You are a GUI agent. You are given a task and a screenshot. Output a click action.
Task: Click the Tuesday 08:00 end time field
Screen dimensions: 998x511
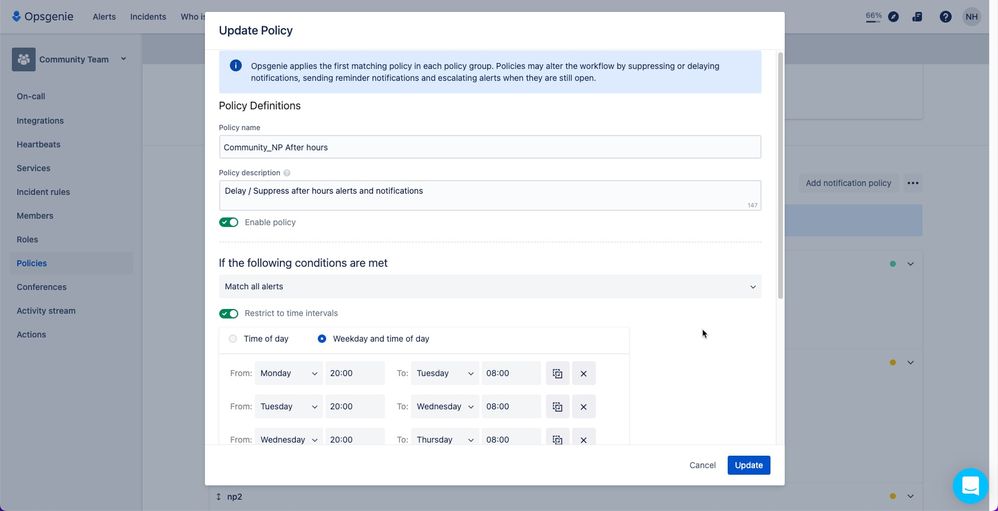pyautogui.click(x=511, y=374)
